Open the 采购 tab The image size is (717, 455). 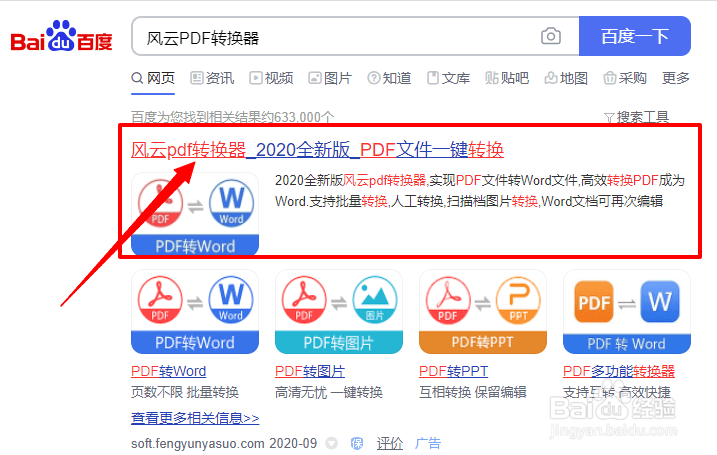point(625,78)
